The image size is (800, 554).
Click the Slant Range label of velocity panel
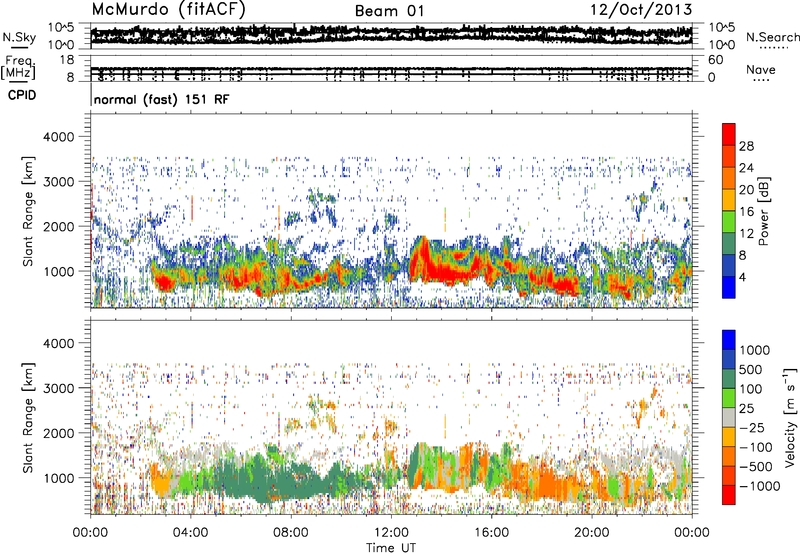[x=28, y=418]
